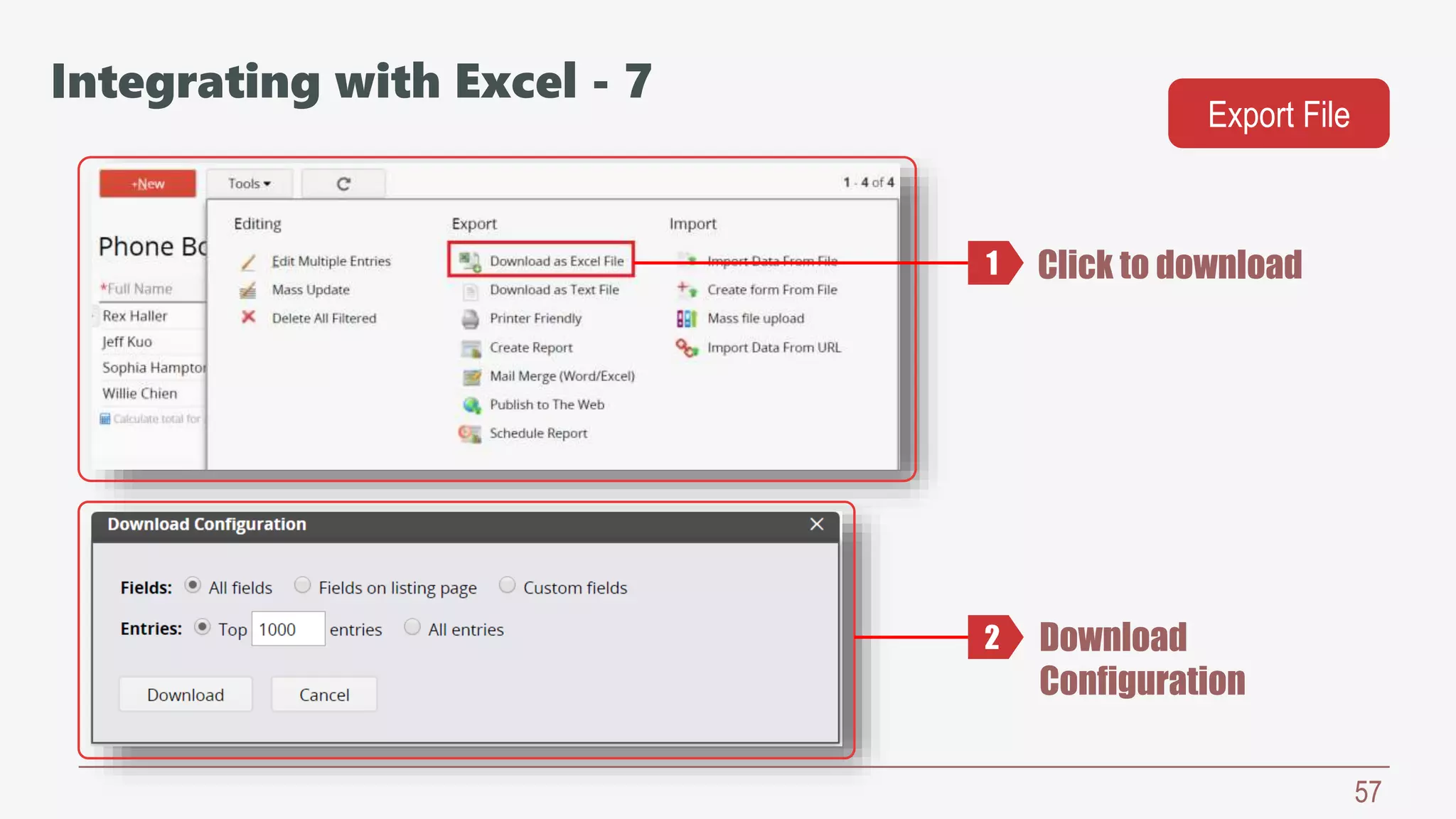Click the red X Delete All Filtered icon
The image size is (1456, 819).
point(248,317)
